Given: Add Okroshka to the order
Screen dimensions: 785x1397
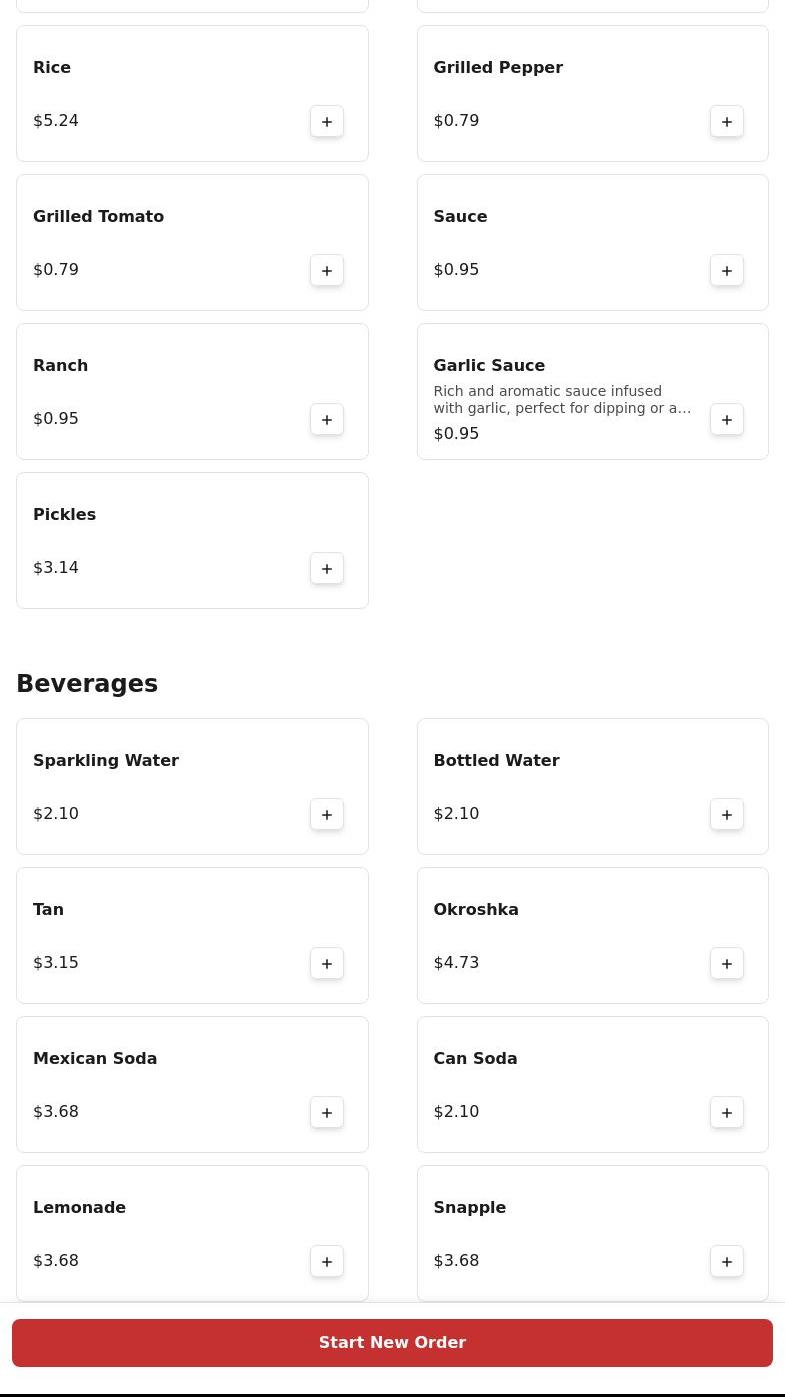Looking at the screenshot, I should coord(727,963).
